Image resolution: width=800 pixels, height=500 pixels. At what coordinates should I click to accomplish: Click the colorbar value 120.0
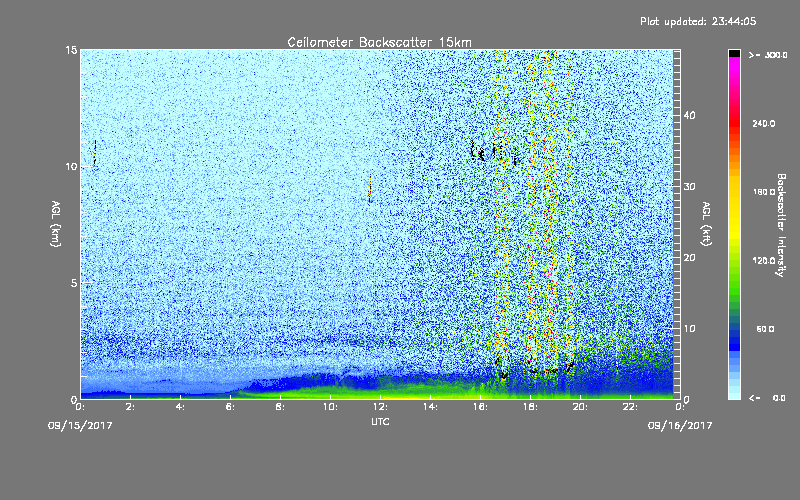[x=764, y=261]
